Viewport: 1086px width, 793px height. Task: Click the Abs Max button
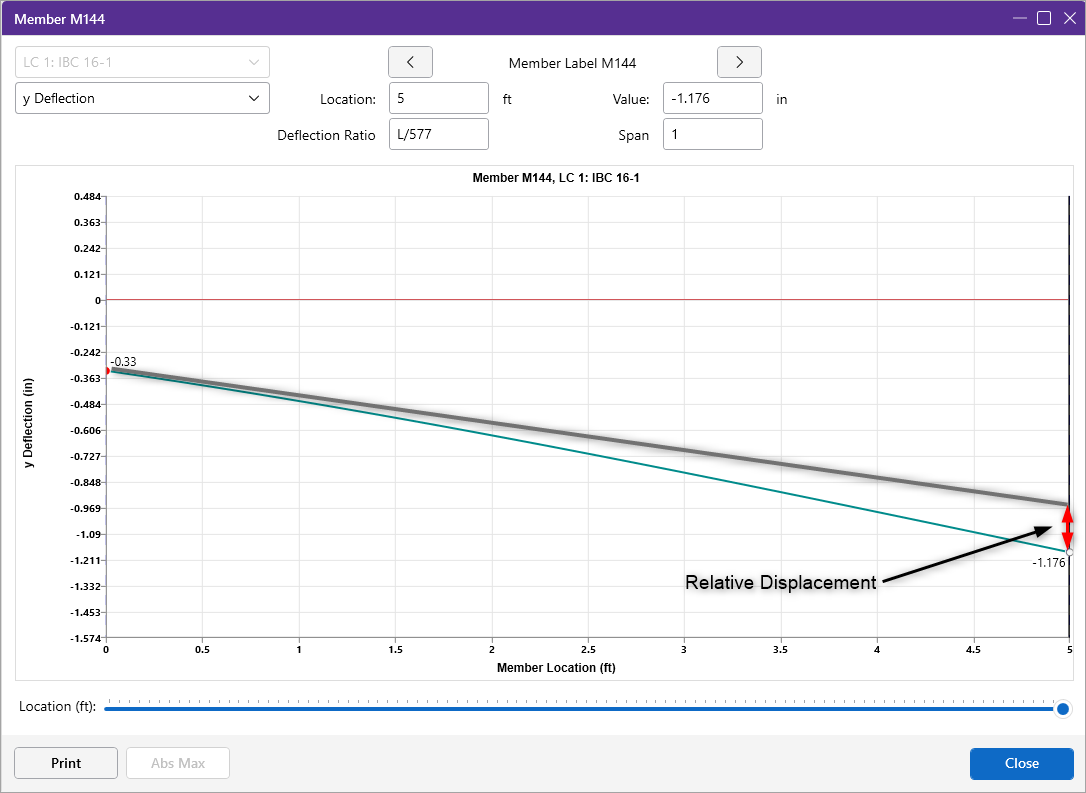point(178,763)
